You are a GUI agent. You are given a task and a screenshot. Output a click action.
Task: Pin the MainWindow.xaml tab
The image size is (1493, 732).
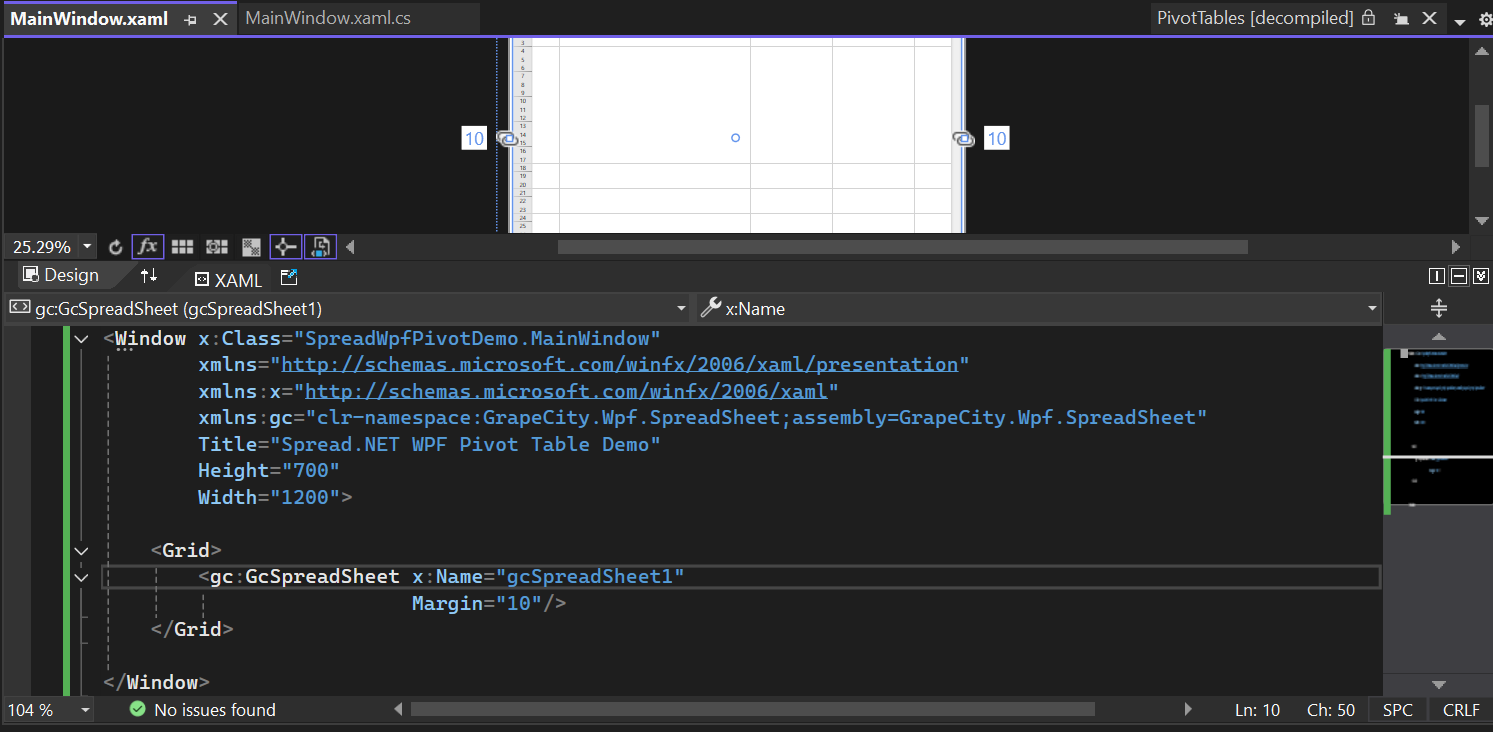190,20
